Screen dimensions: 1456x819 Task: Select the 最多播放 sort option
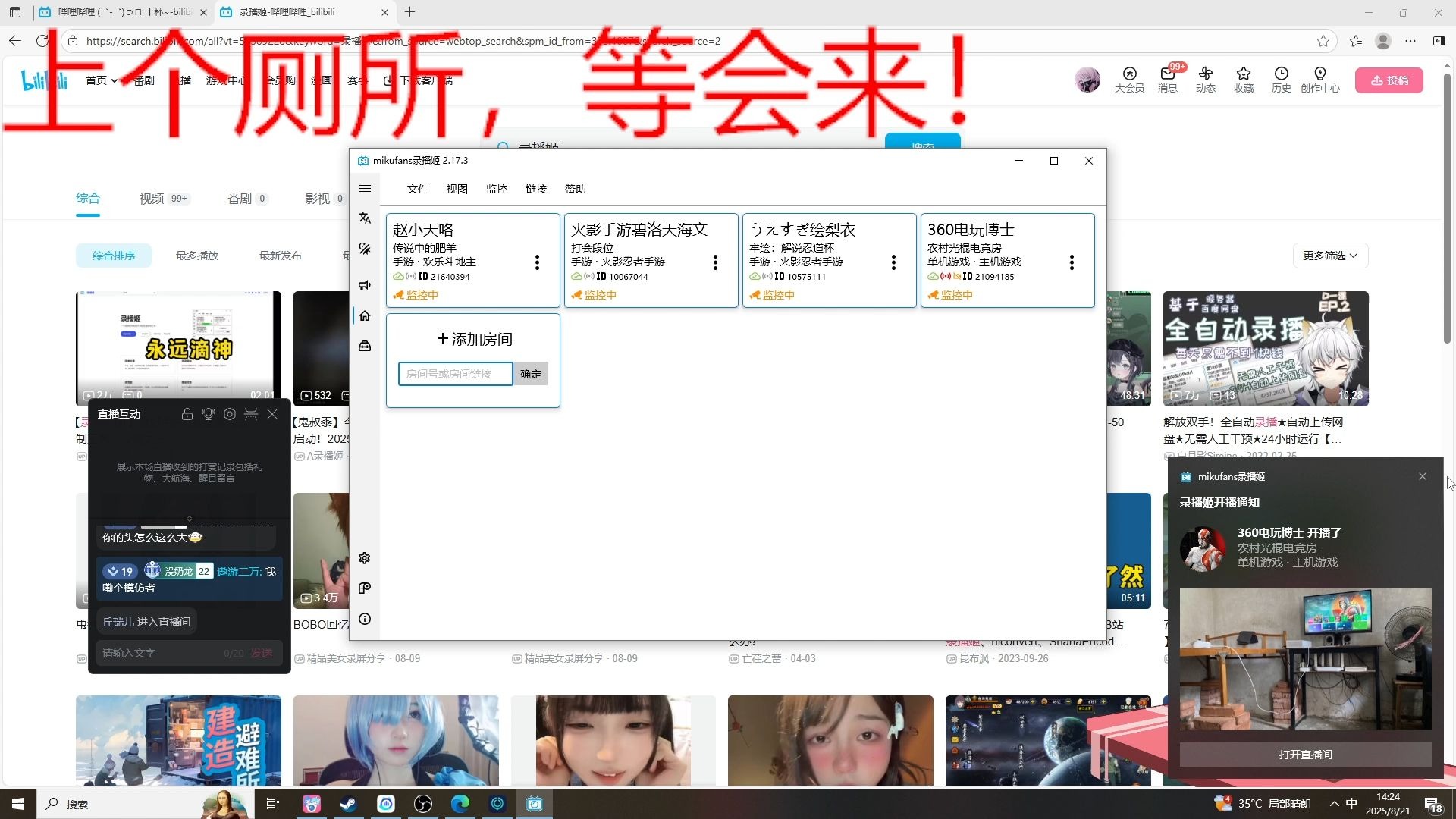pos(197,256)
